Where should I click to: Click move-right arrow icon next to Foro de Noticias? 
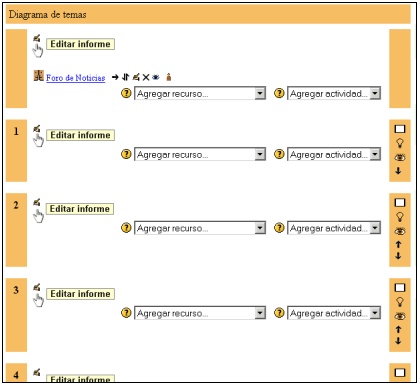tap(115, 77)
